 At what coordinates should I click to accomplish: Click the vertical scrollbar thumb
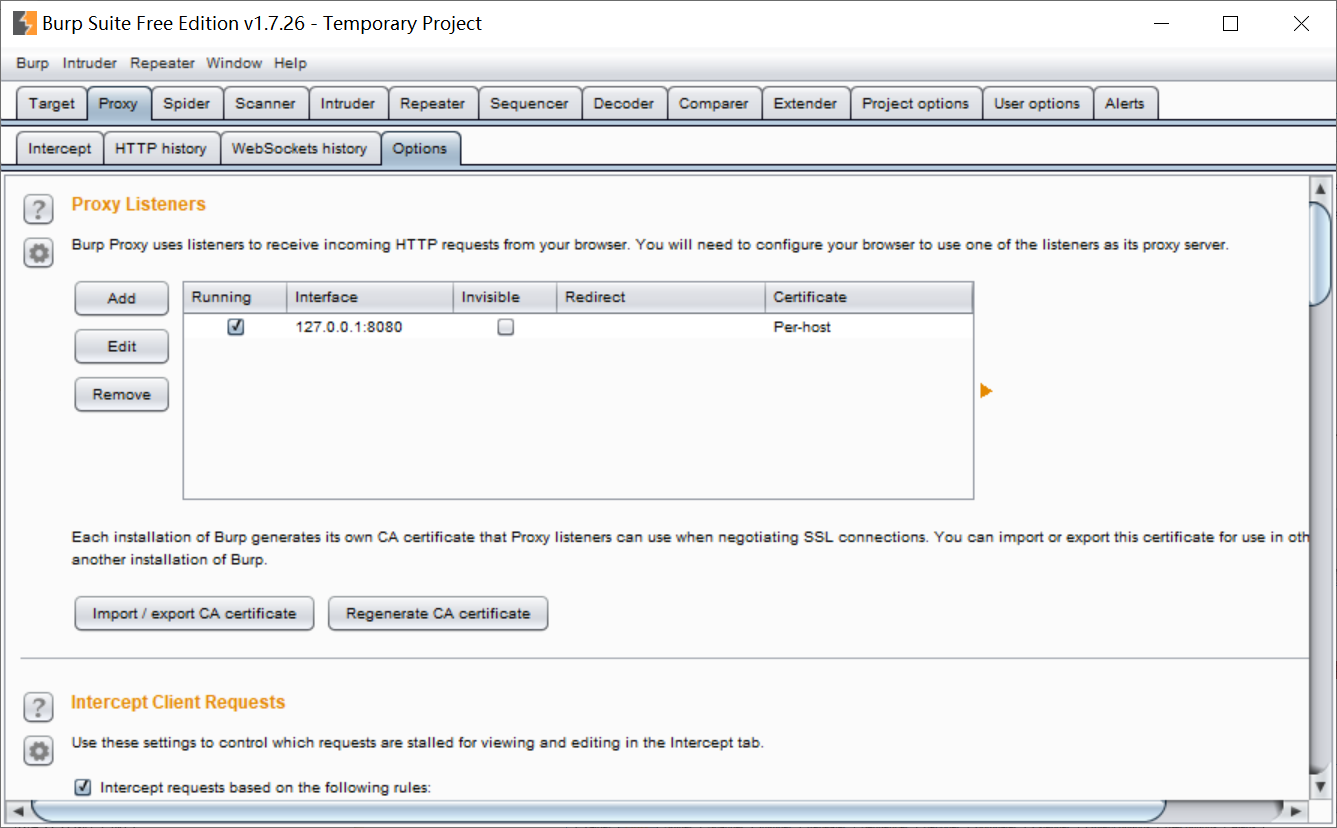pyautogui.click(x=1320, y=254)
